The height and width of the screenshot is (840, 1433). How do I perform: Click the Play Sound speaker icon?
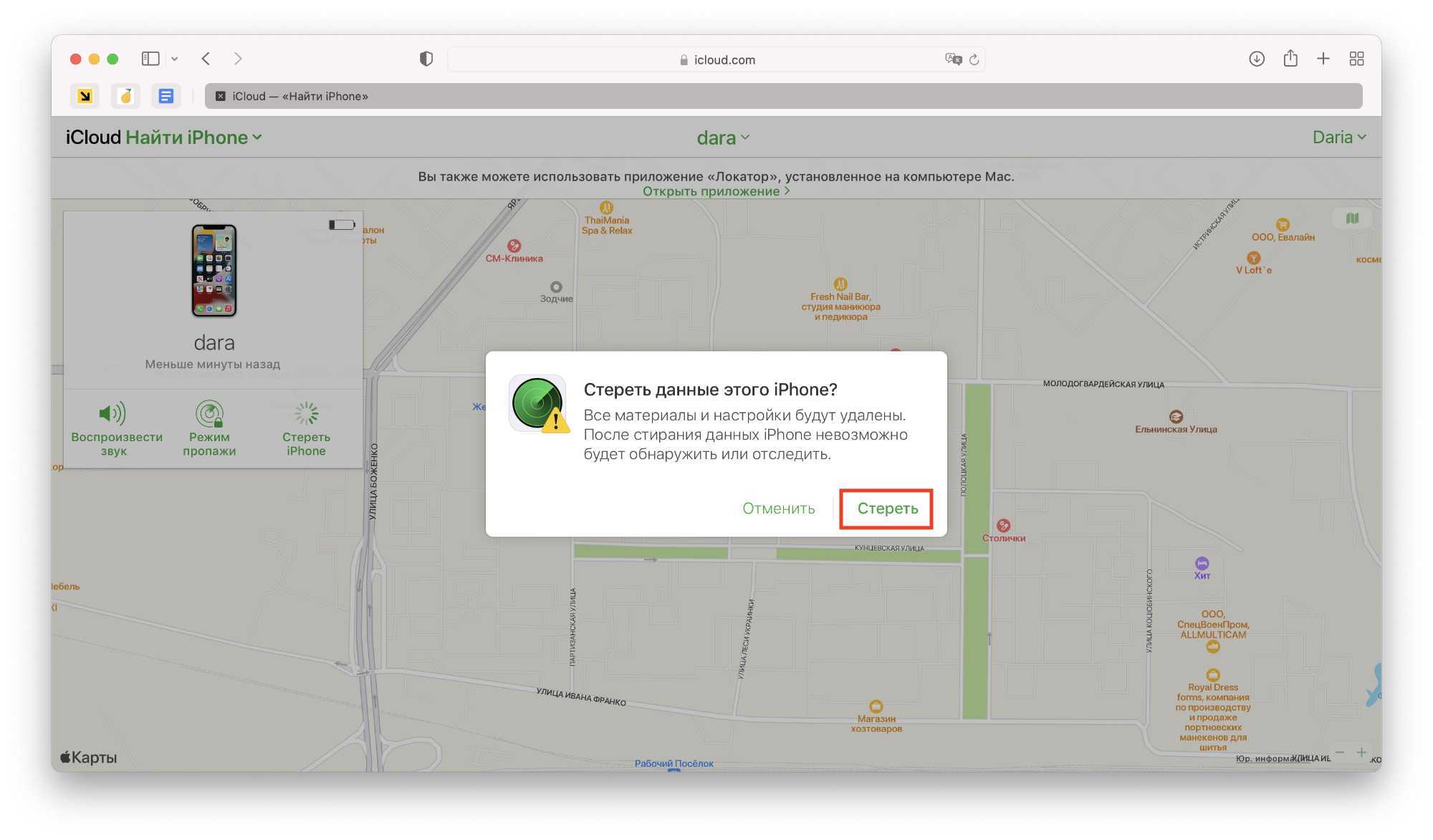(112, 413)
